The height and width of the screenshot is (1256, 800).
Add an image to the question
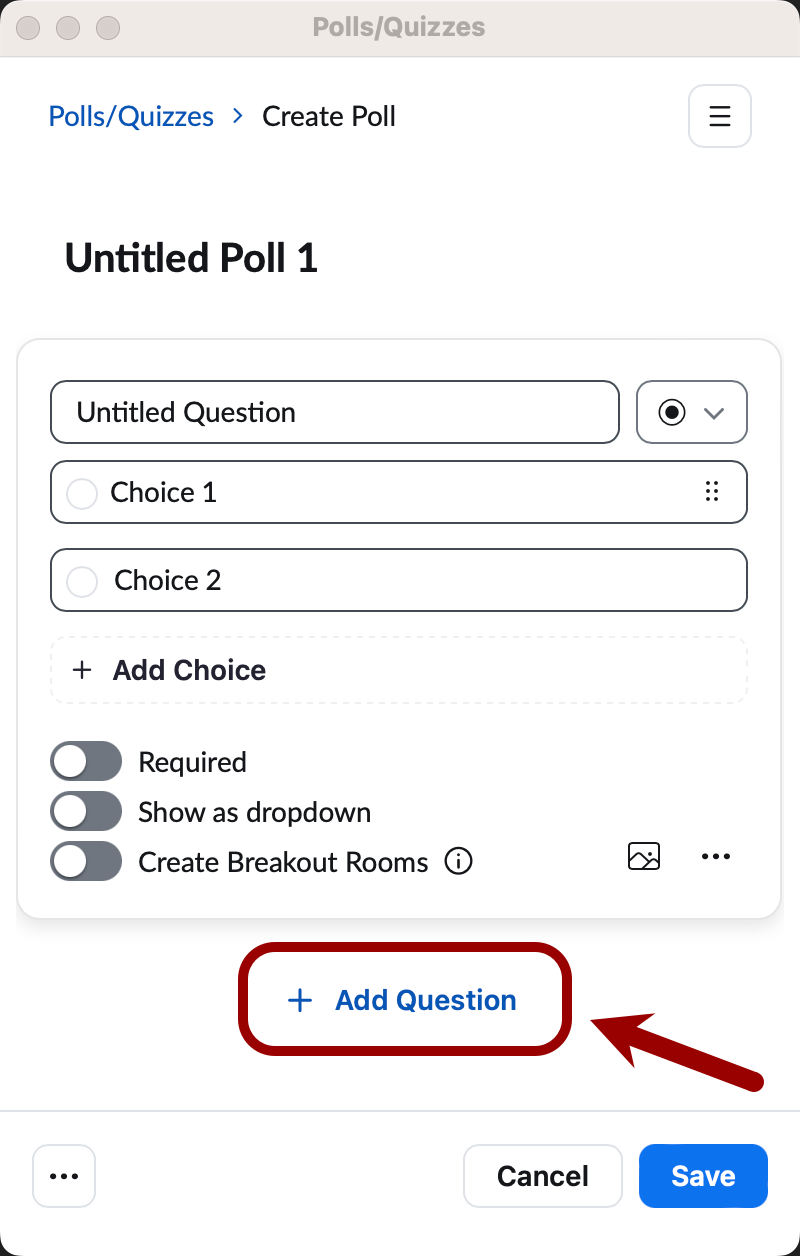click(644, 856)
